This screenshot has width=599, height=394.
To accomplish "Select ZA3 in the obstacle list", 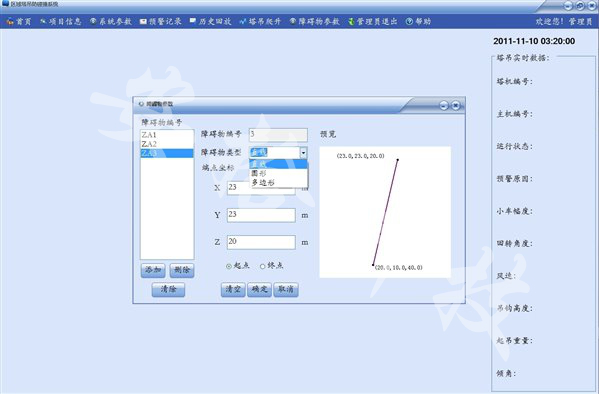I will [x=167, y=153].
